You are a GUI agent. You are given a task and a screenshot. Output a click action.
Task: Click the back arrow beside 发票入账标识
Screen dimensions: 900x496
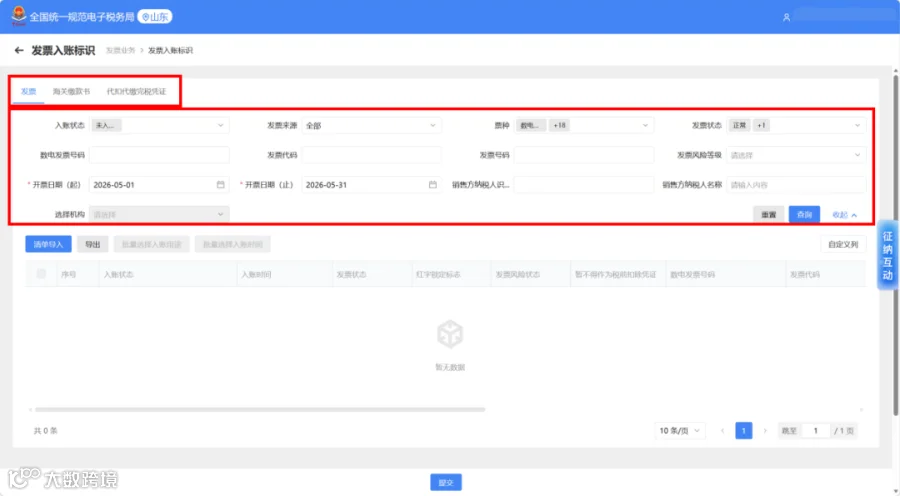19,51
